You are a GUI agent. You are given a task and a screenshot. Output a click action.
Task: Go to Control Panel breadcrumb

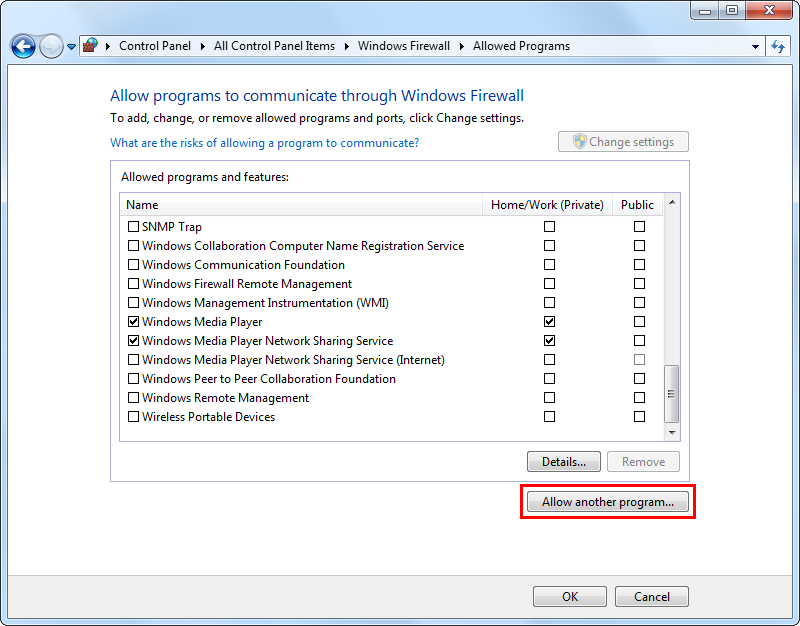click(155, 46)
